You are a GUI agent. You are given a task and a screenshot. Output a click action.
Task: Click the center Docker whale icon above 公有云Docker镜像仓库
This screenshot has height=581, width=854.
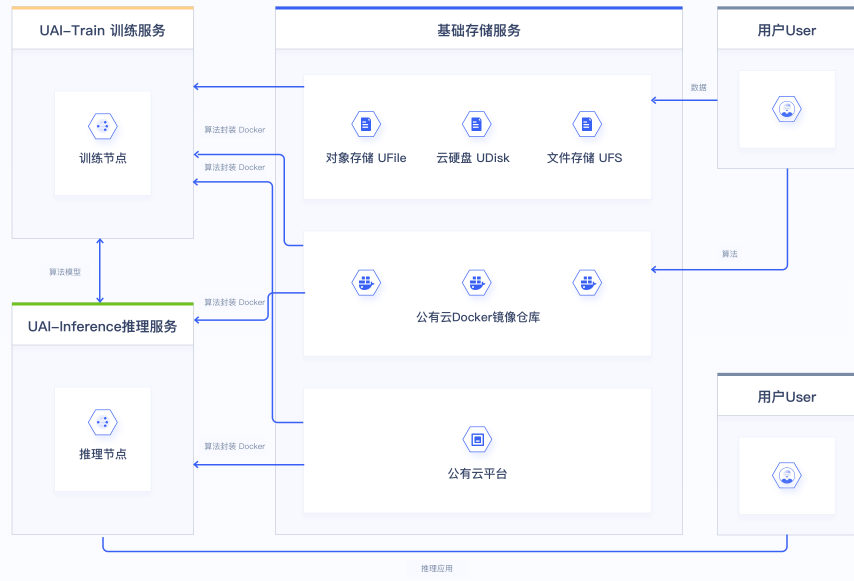coord(477,283)
